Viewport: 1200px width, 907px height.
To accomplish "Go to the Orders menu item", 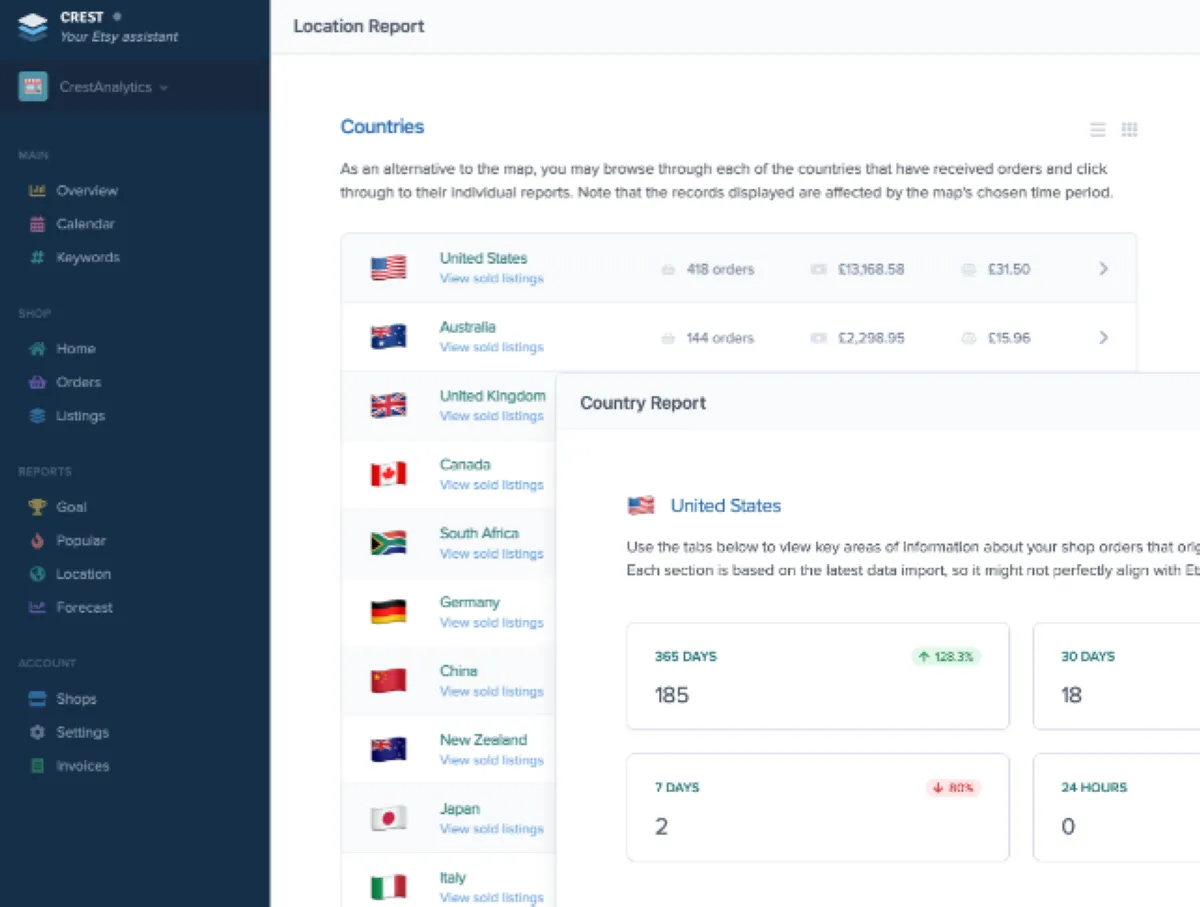I will coord(79,382).
